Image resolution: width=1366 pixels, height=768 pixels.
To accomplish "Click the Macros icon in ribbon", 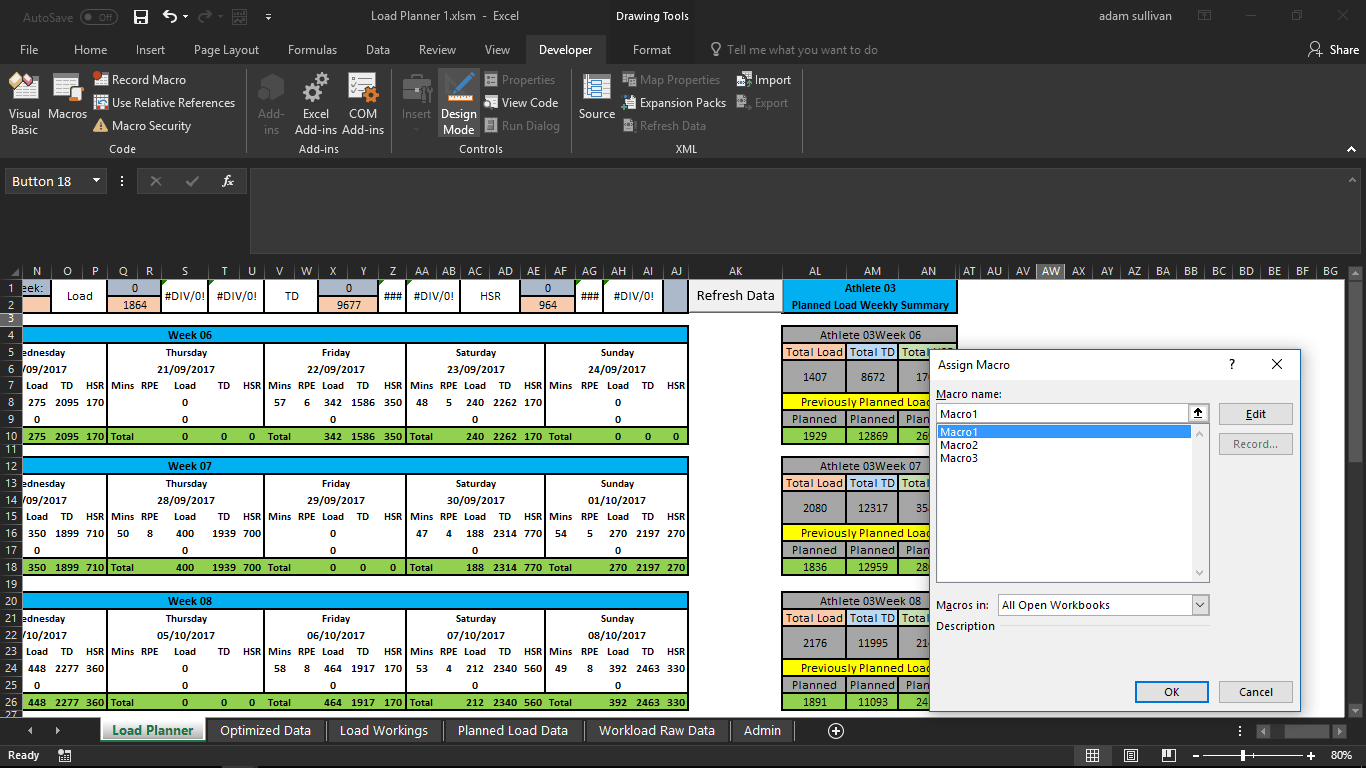I will (x=67, y=98).
